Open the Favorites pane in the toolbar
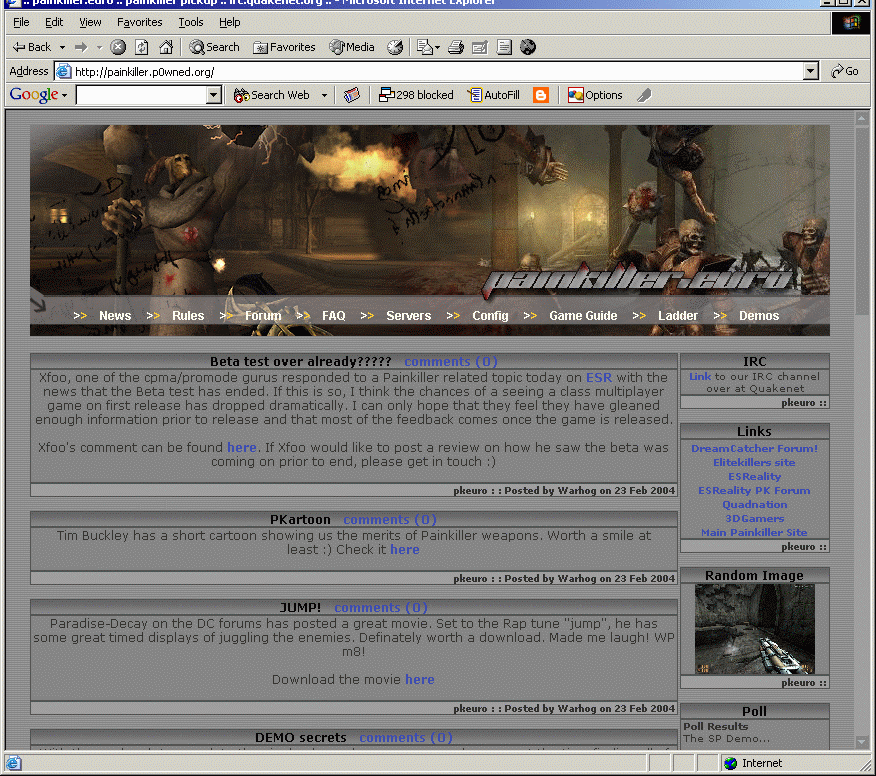This screenshot has height=776, width=876. point(284,47)
